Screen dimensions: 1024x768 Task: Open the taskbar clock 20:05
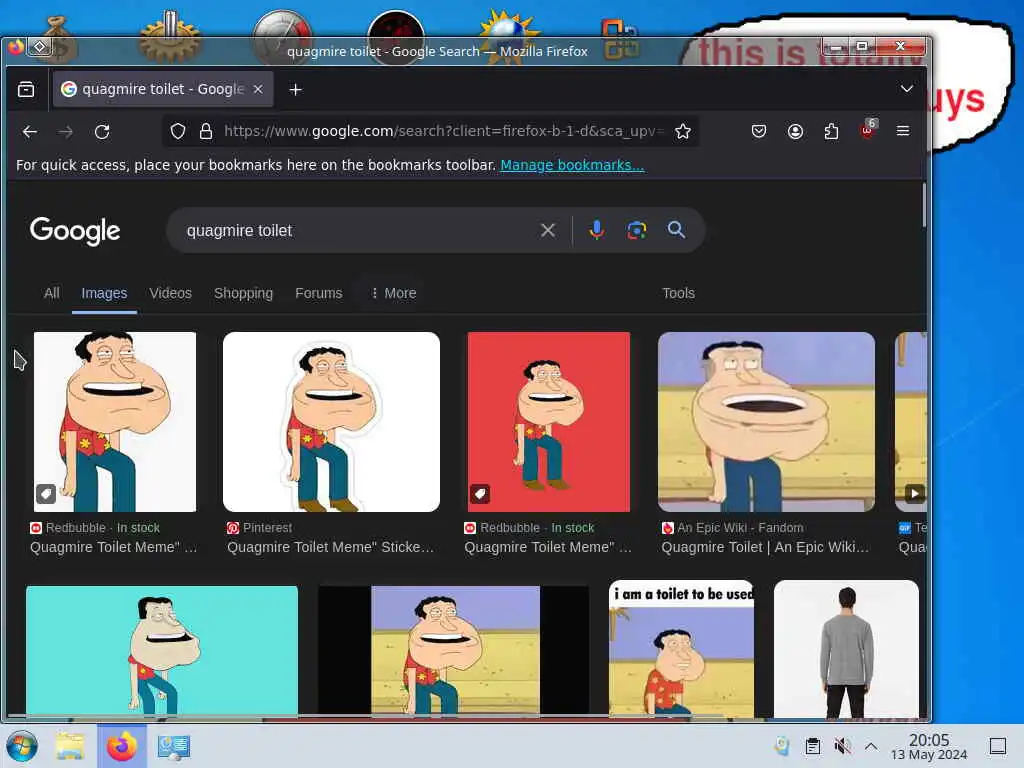pyautogui.click(x=929, y=746)
